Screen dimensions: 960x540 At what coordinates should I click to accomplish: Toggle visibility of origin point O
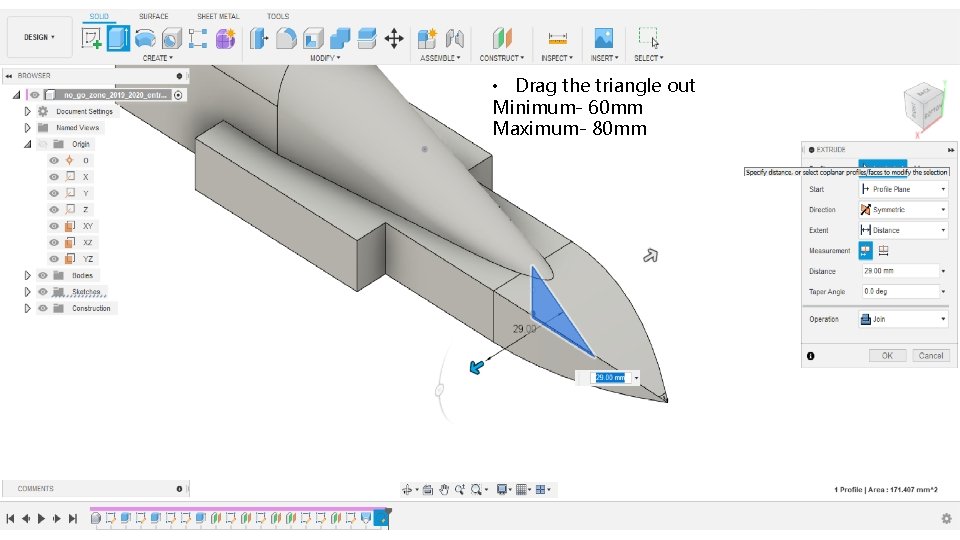(54, 160)
